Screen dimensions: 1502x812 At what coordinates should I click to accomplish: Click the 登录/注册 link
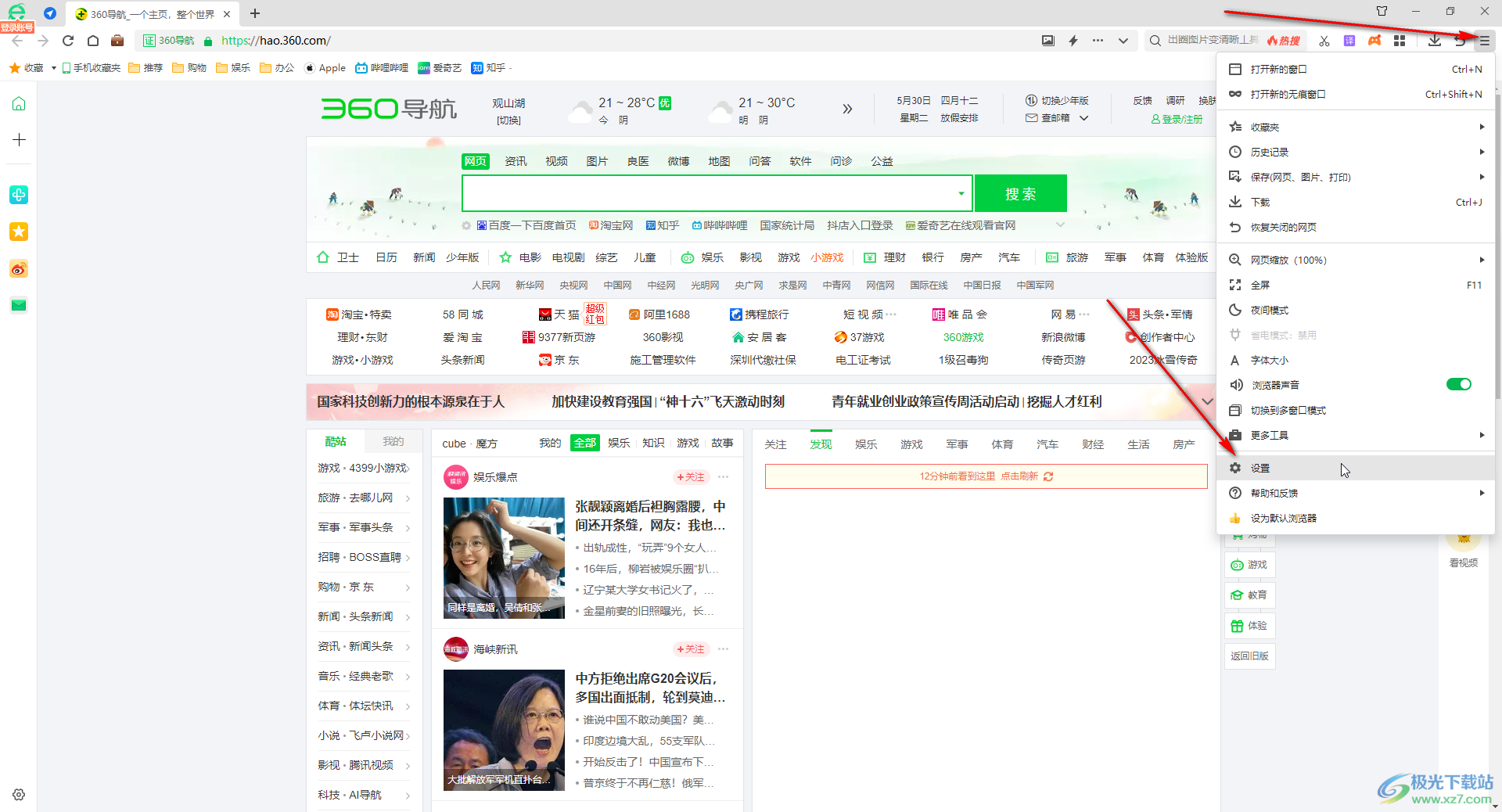click(1177, 119)
